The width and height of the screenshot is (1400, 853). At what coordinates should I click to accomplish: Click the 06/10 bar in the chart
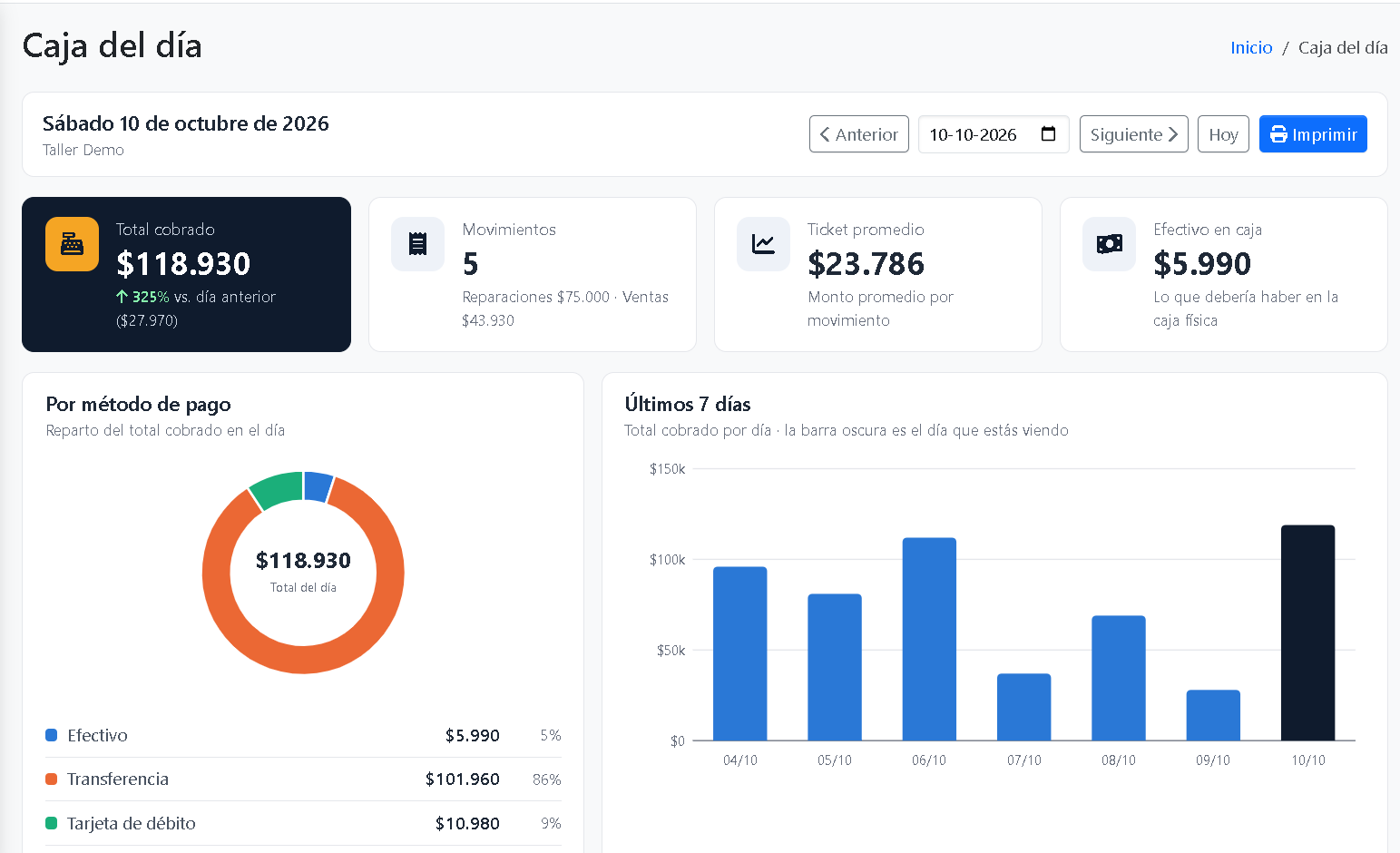pyautogui.click(x=929, y=639)
